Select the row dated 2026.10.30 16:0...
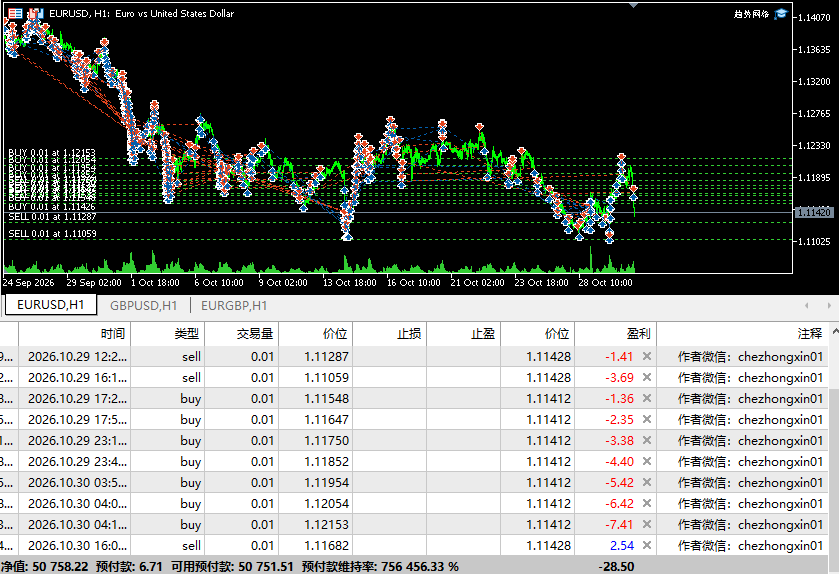Viewport: 839px width, 574px height. 414,546
